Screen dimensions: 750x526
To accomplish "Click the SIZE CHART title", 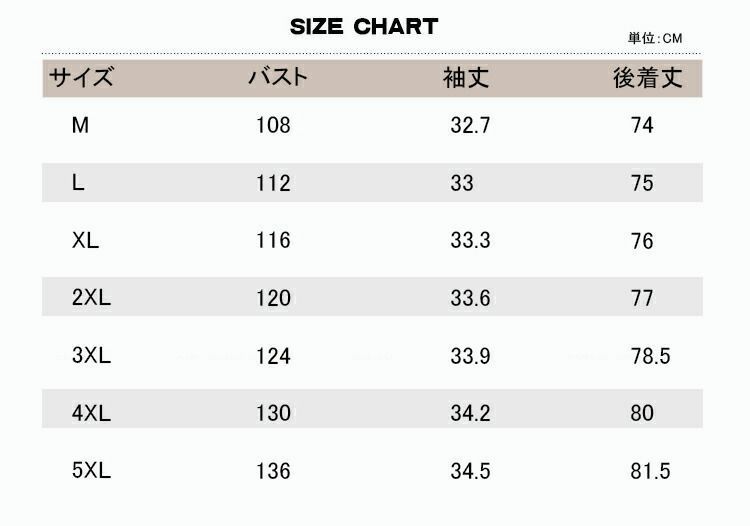I will pyautogui.click(x=364, y=27).
